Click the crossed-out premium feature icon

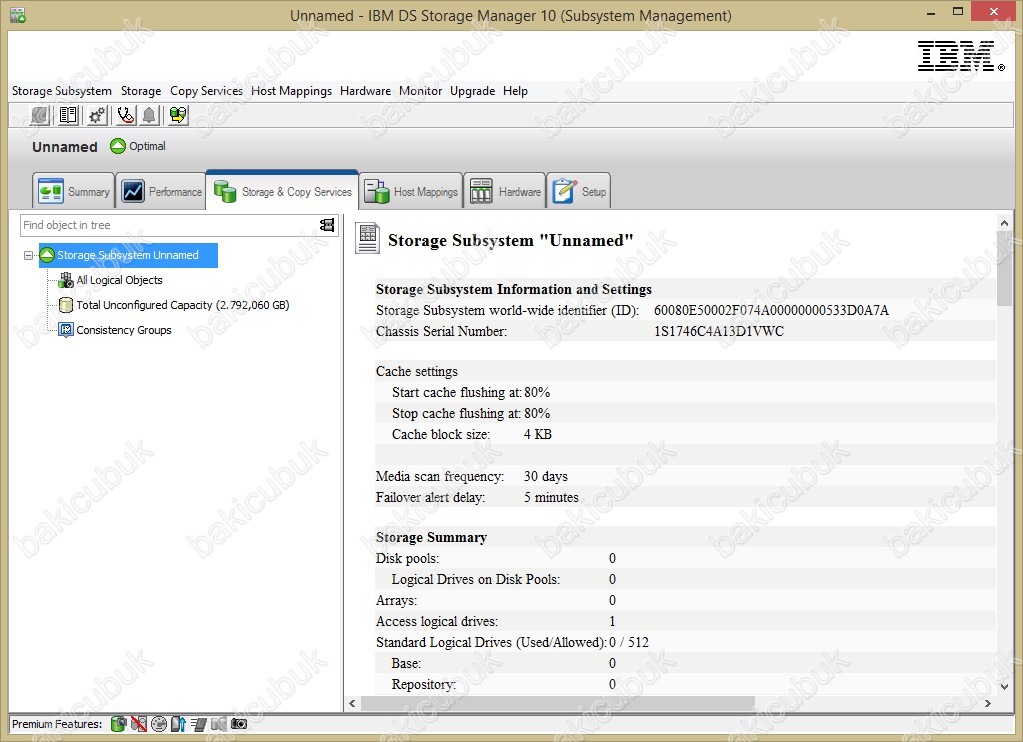(x=139, y=723)
